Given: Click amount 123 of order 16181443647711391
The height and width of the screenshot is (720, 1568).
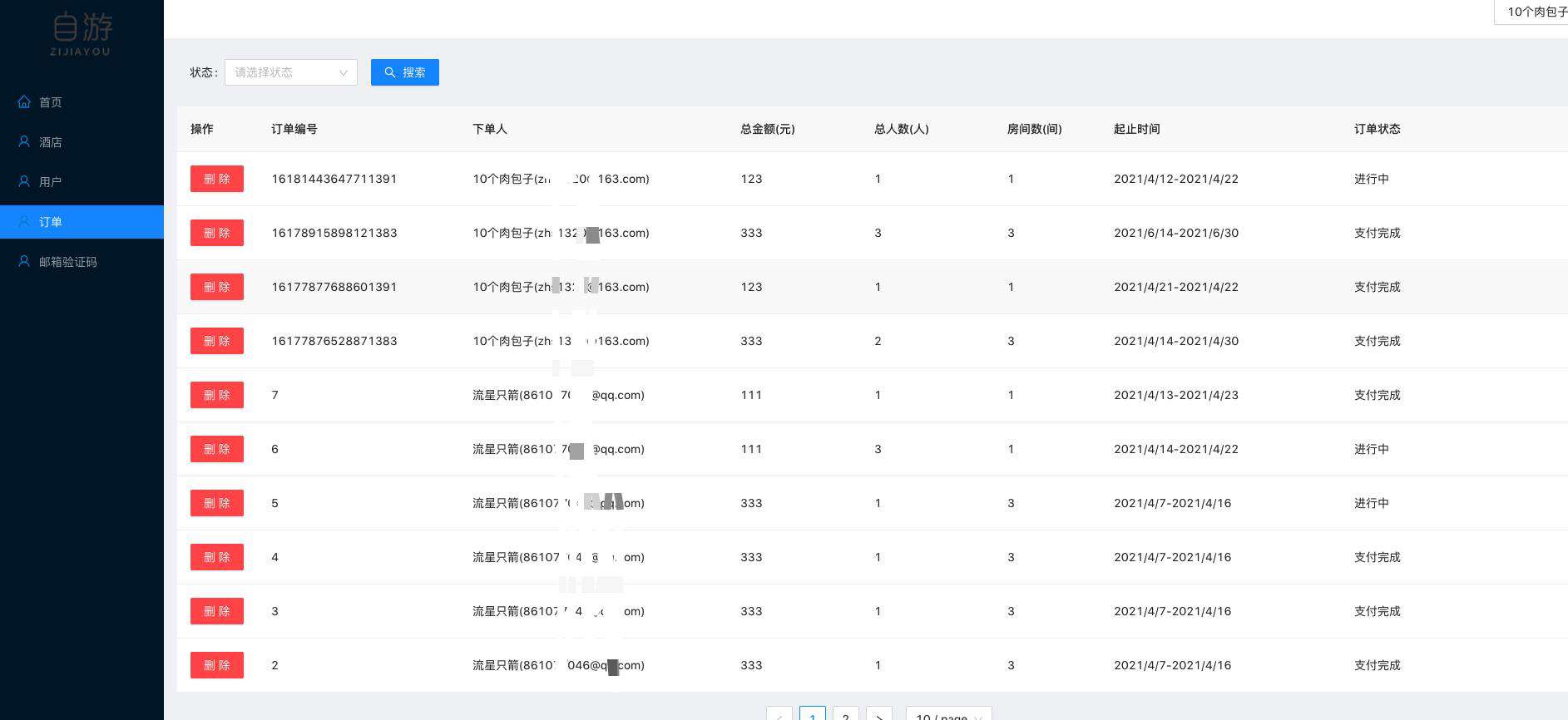Looking at the screenshot, I should (751, 179).
